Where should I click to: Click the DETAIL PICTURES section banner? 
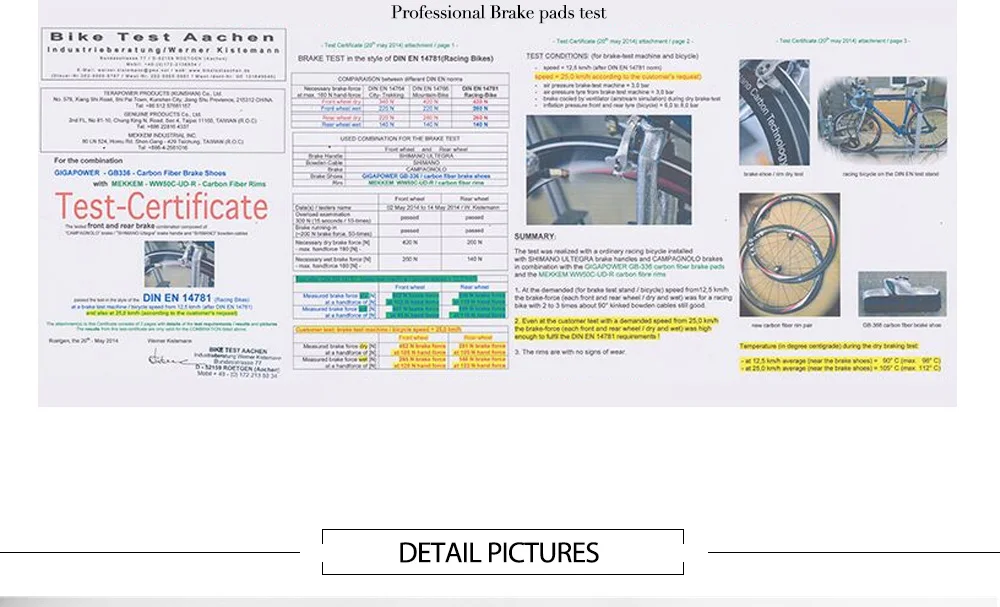503,552
